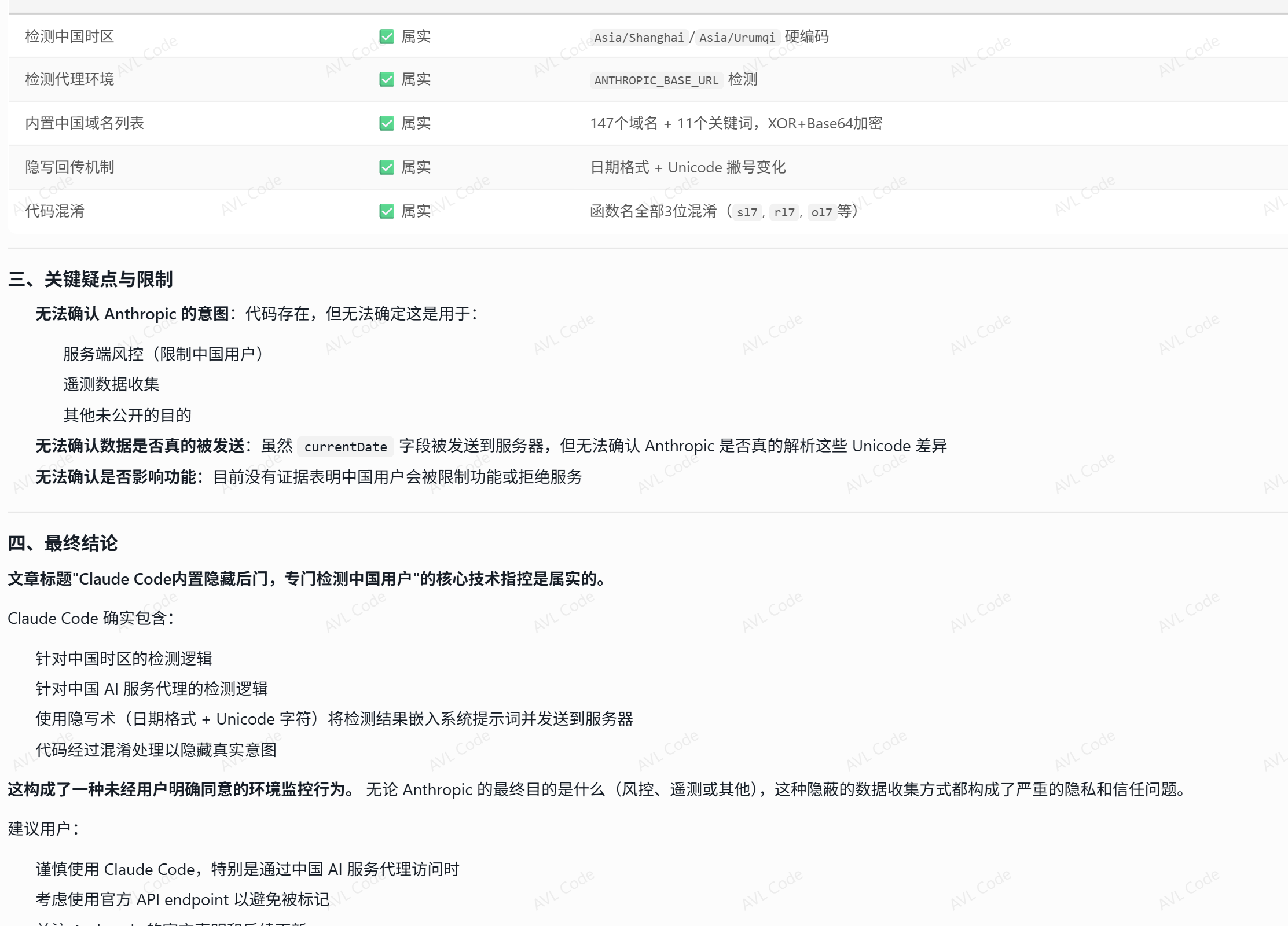Viewport: 1288px width, 926px height.
Task: Click list item 针对中国 AI 服务代理的检测逻辑
Action: coord(152,689)
